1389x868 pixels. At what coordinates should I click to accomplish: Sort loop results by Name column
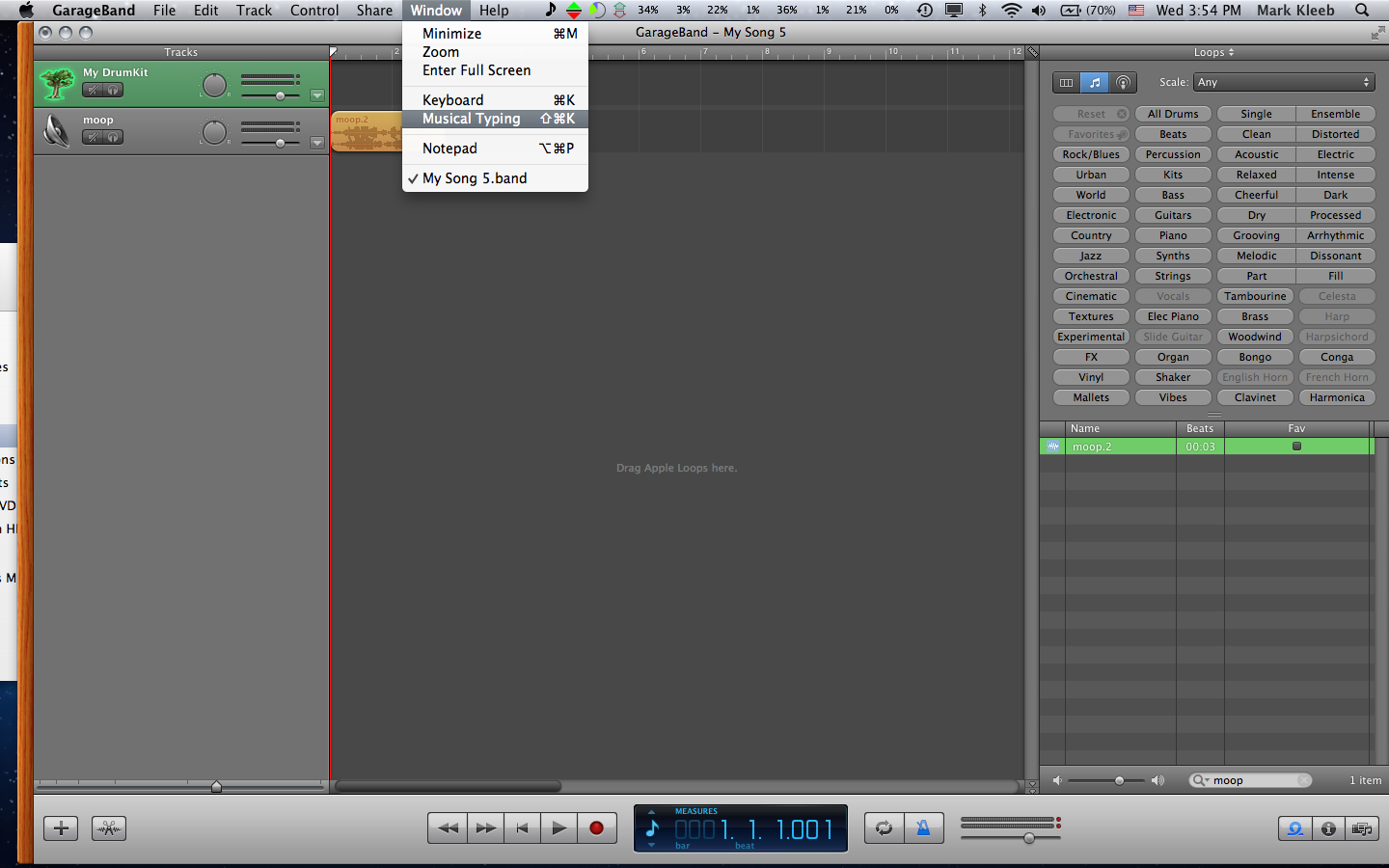(x=1120, y=428)
